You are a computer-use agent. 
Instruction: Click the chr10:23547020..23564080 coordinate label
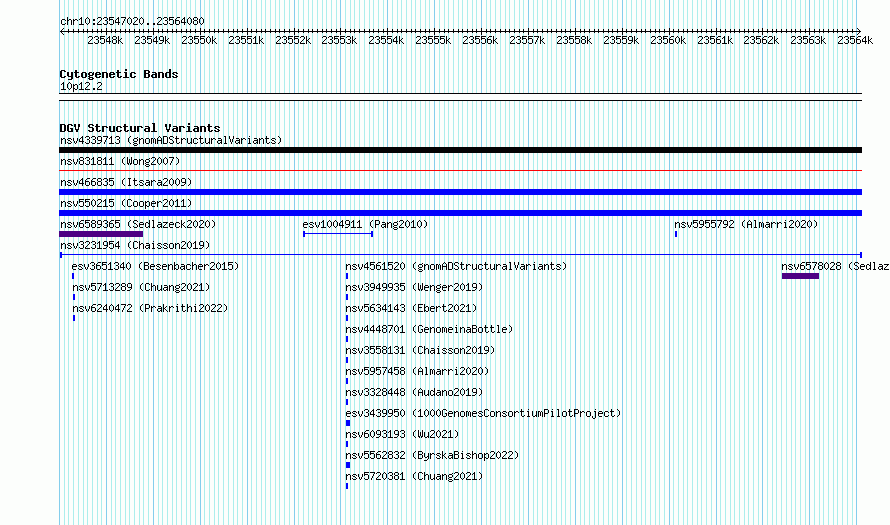pos(132,21)
